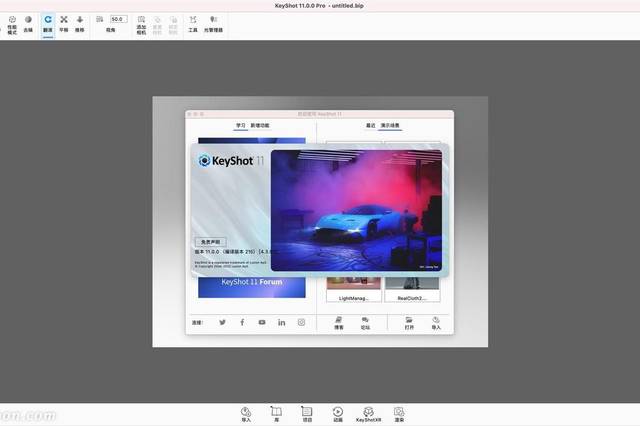Launch KeyShotXR from the bottom toolbar
This screenshot has height=426, width=640.
click(x=368, y=414)
